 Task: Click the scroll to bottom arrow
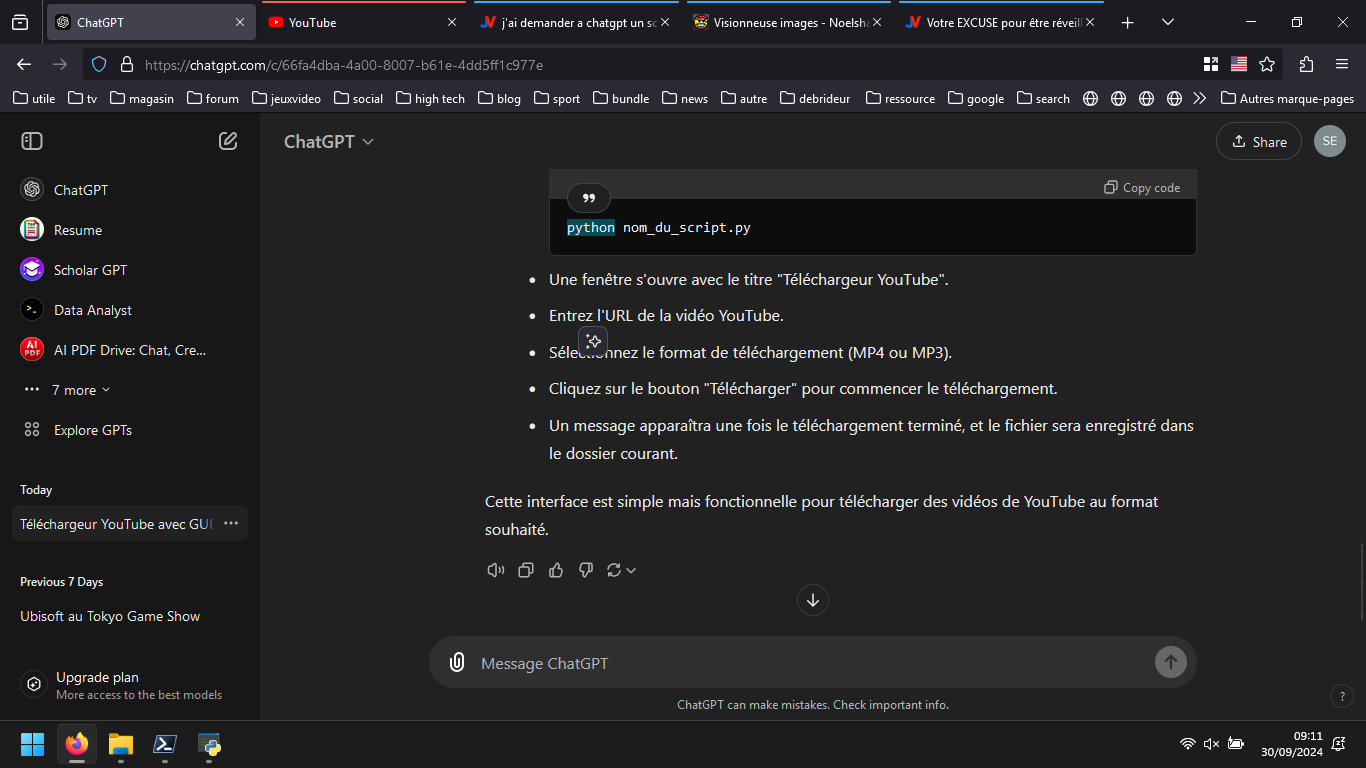pos(812,600)
